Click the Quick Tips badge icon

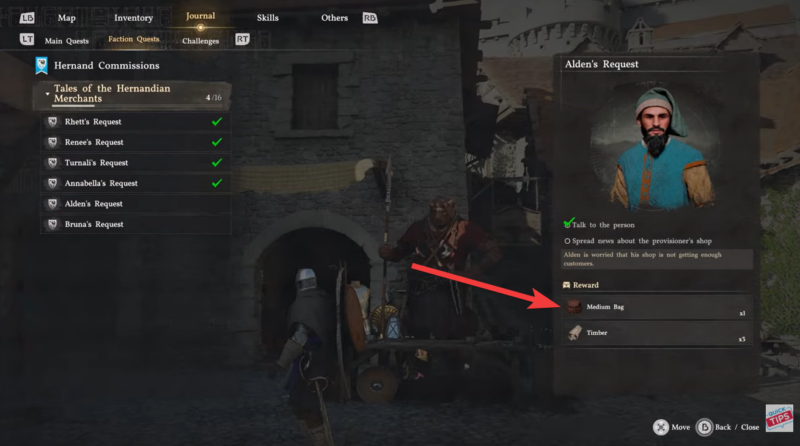(779, 418)
